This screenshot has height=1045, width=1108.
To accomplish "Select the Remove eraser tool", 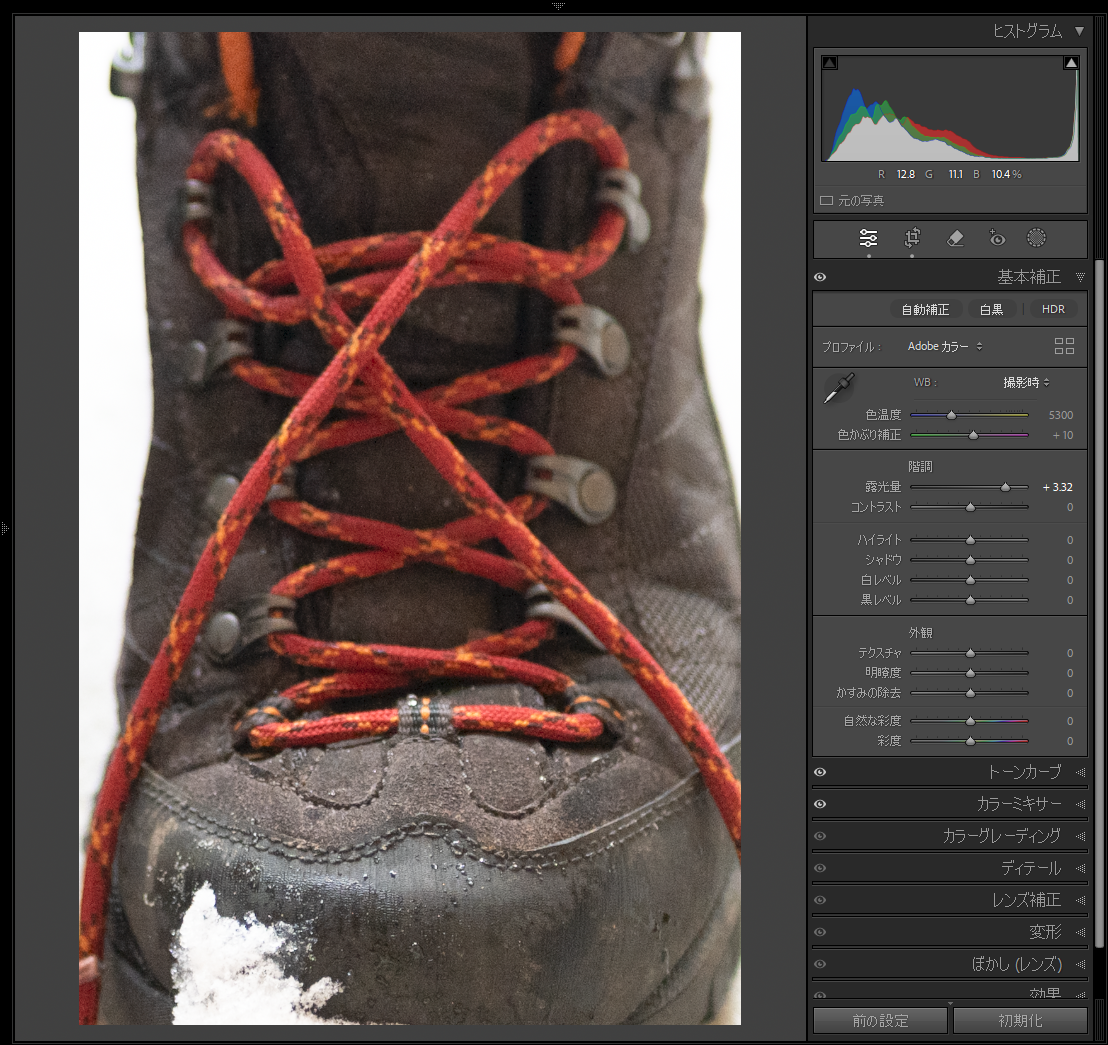I will (954, 238).
